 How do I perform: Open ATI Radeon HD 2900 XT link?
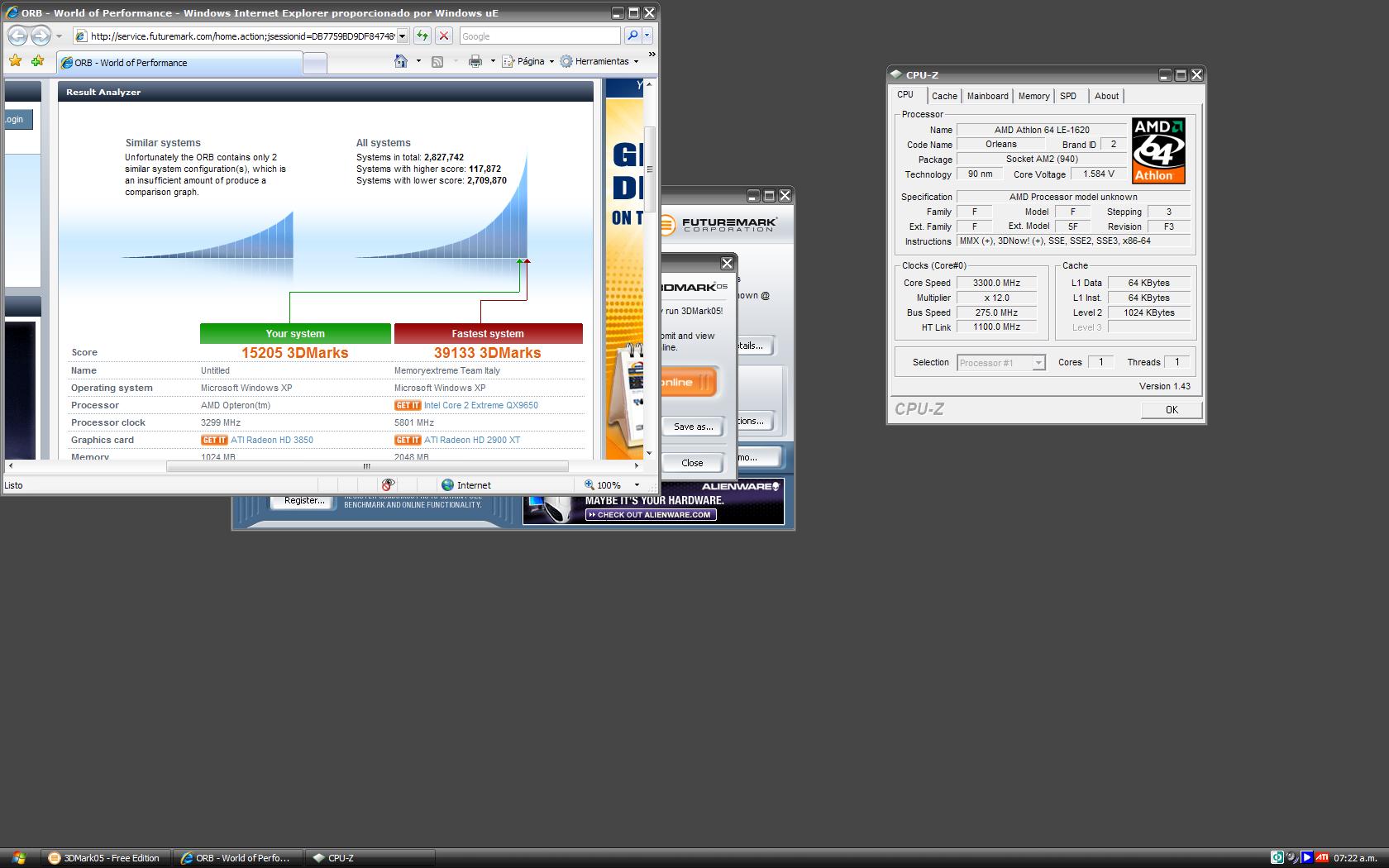click(x=472, y=440)
